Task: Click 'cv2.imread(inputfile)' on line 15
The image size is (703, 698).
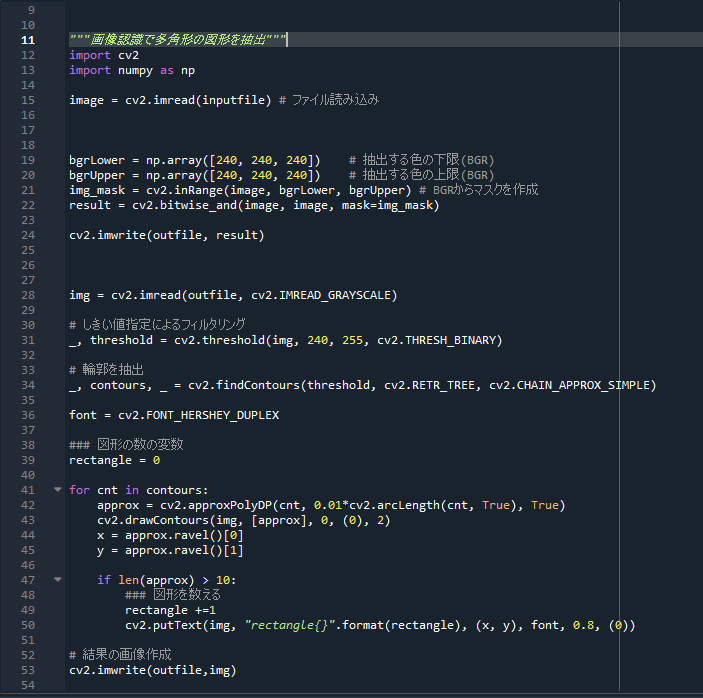Action: [198, 100]
